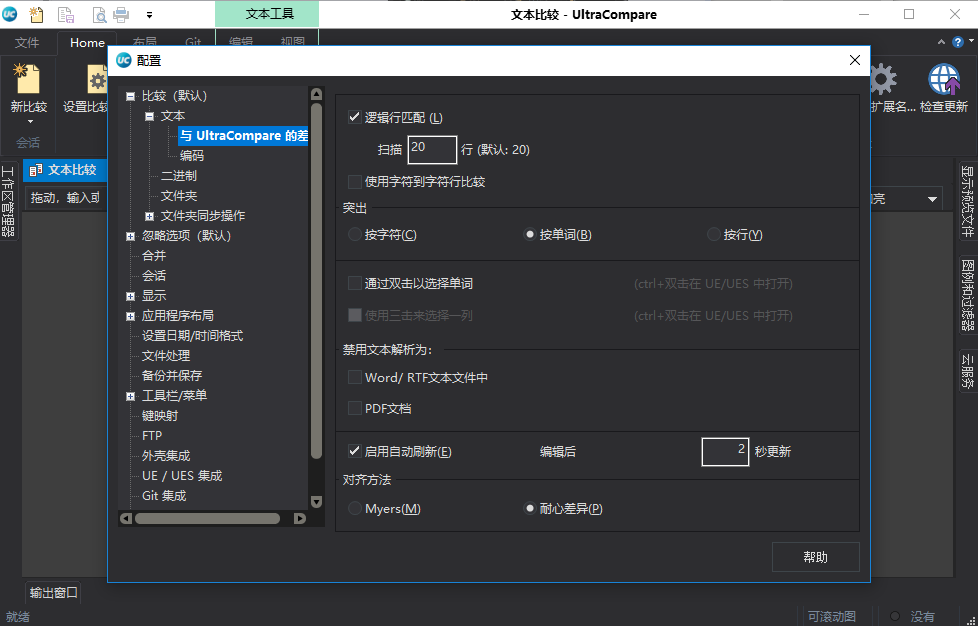
Task: Open the 云服务 side panel
Action: coord(966,372)
